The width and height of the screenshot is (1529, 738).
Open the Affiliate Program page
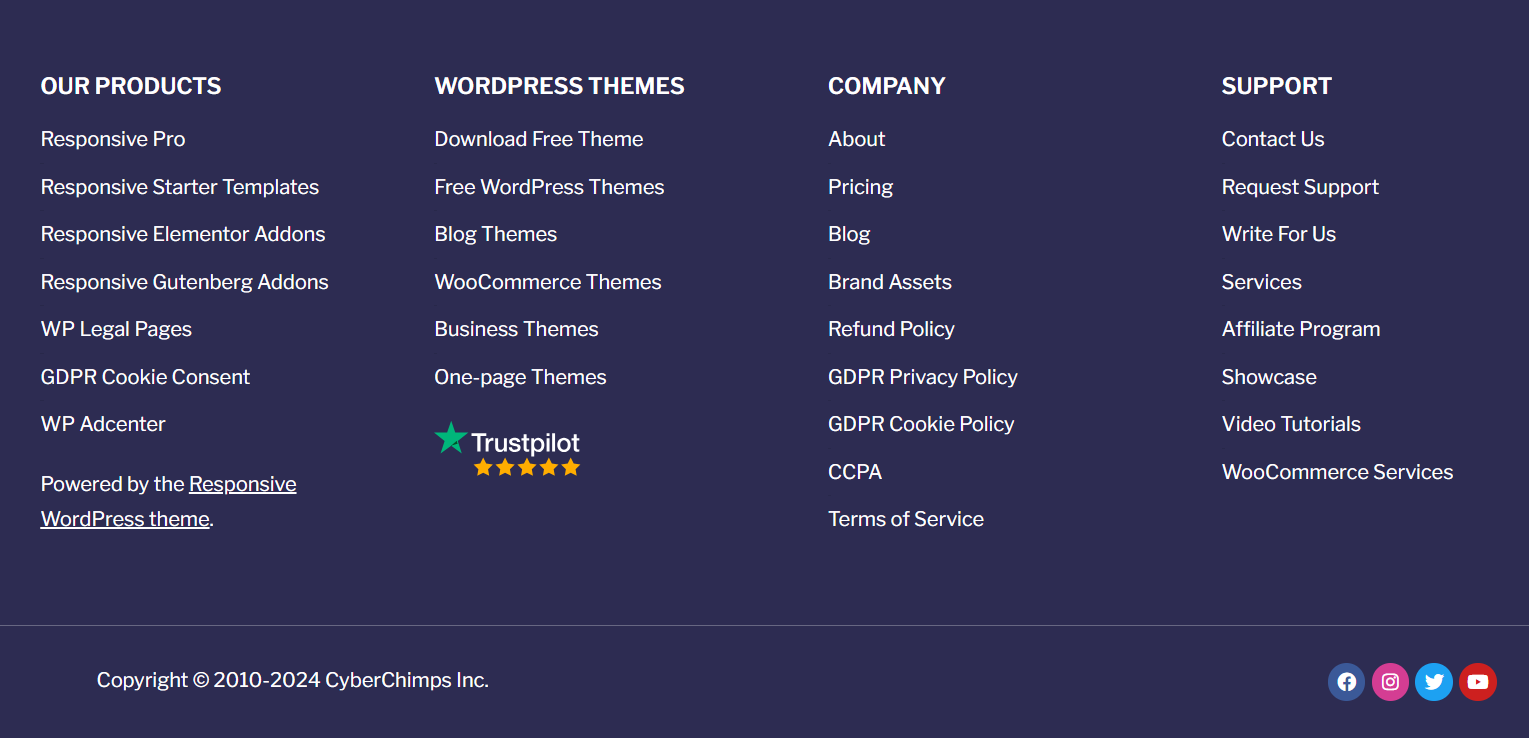pos(1301,329)
